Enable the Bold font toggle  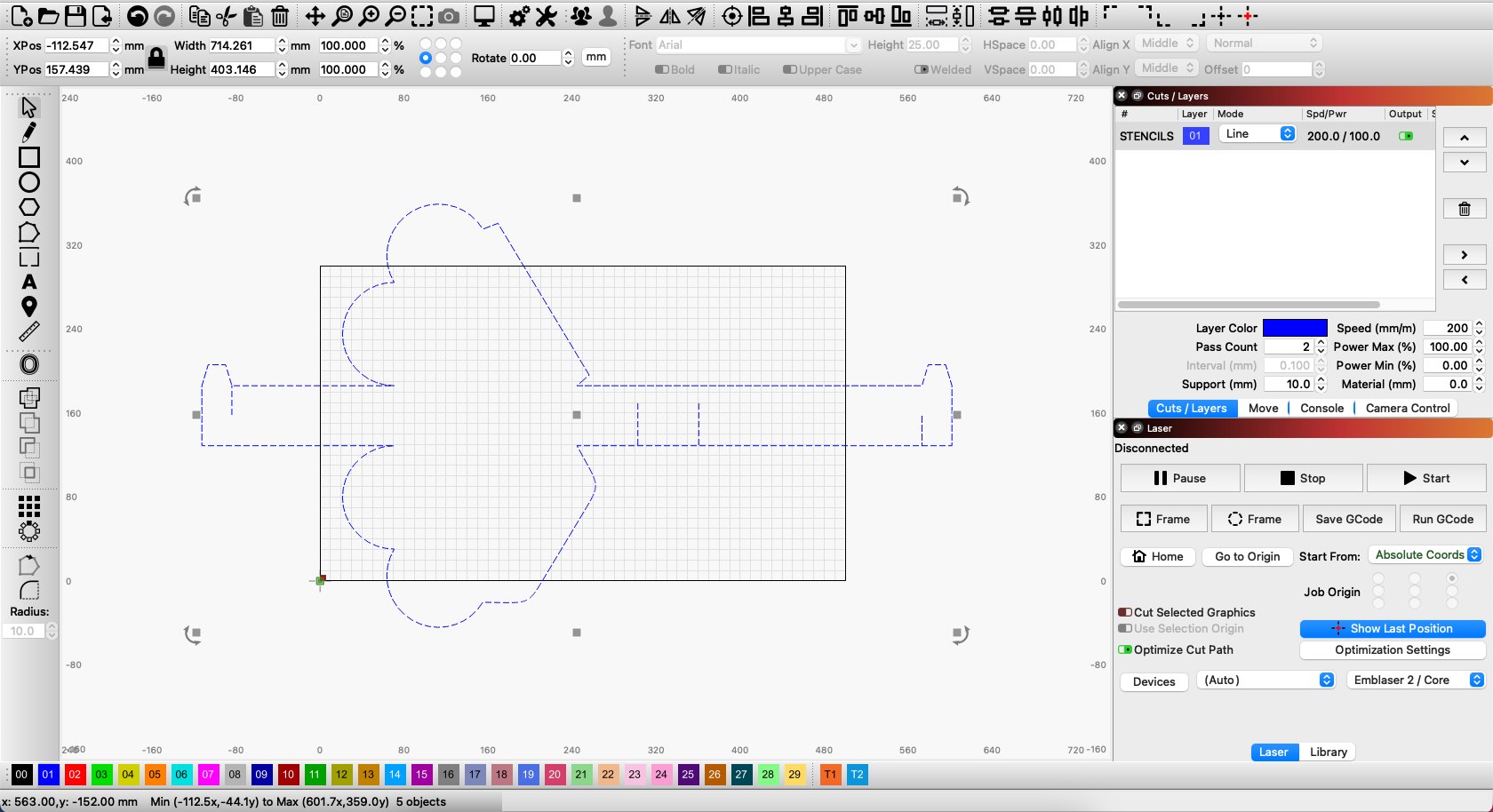[x=661, y=69]
